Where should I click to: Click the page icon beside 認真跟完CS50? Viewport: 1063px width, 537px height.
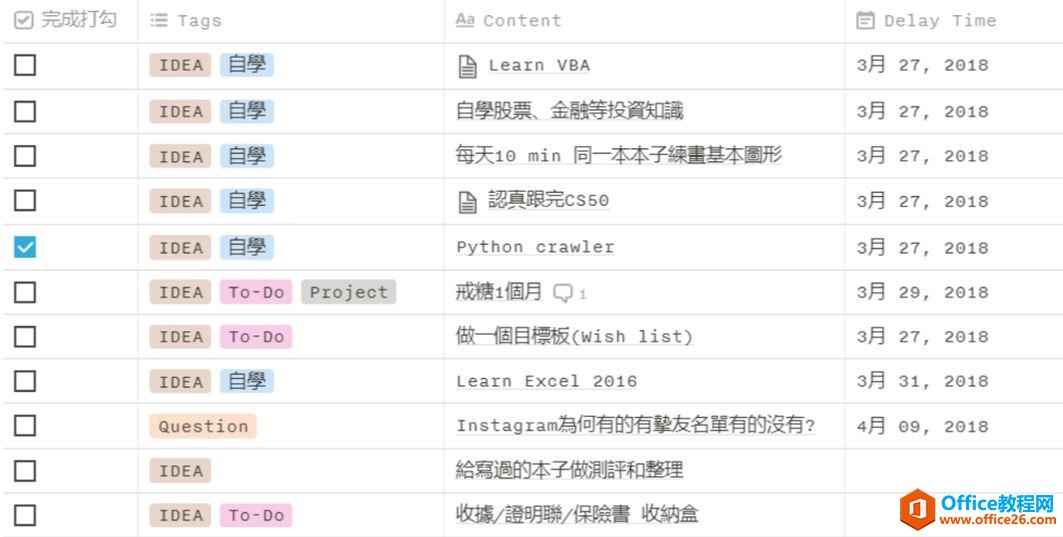[467, 202]
